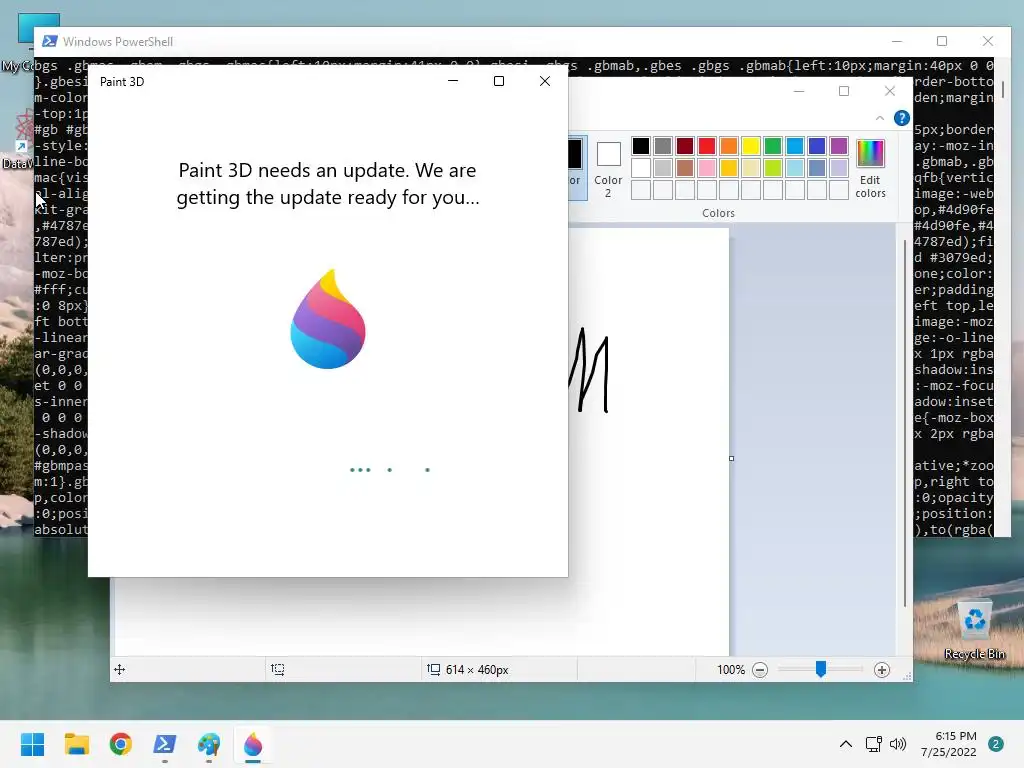Open network status tray icon
Screen dimensions: 1024x768
(873, 744)
